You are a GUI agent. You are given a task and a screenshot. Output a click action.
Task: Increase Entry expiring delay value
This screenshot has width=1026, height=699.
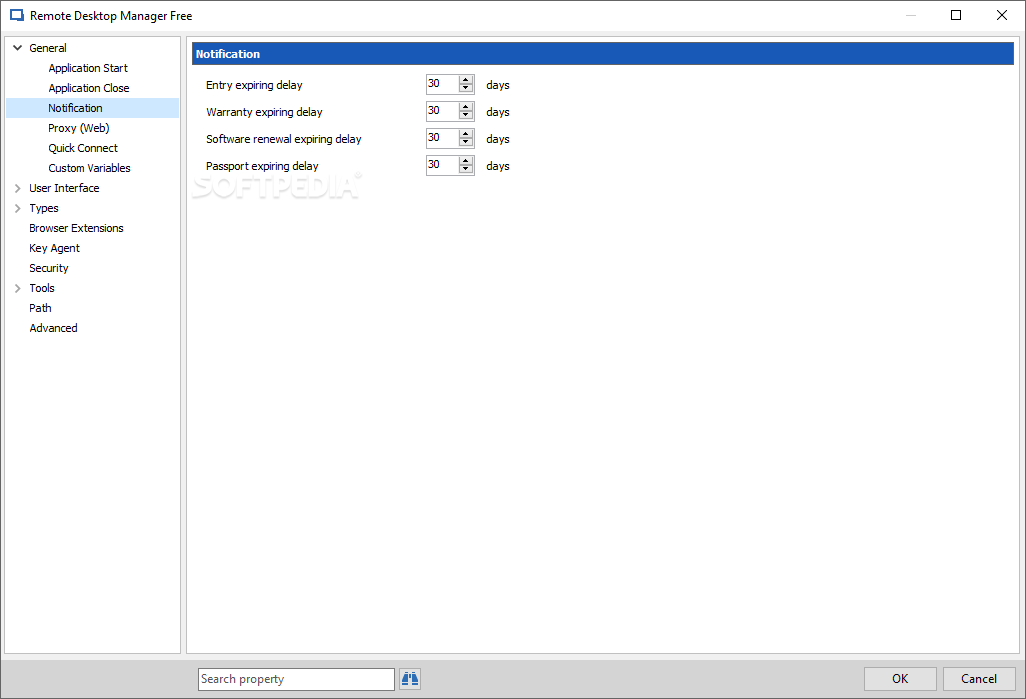[466, 80]
